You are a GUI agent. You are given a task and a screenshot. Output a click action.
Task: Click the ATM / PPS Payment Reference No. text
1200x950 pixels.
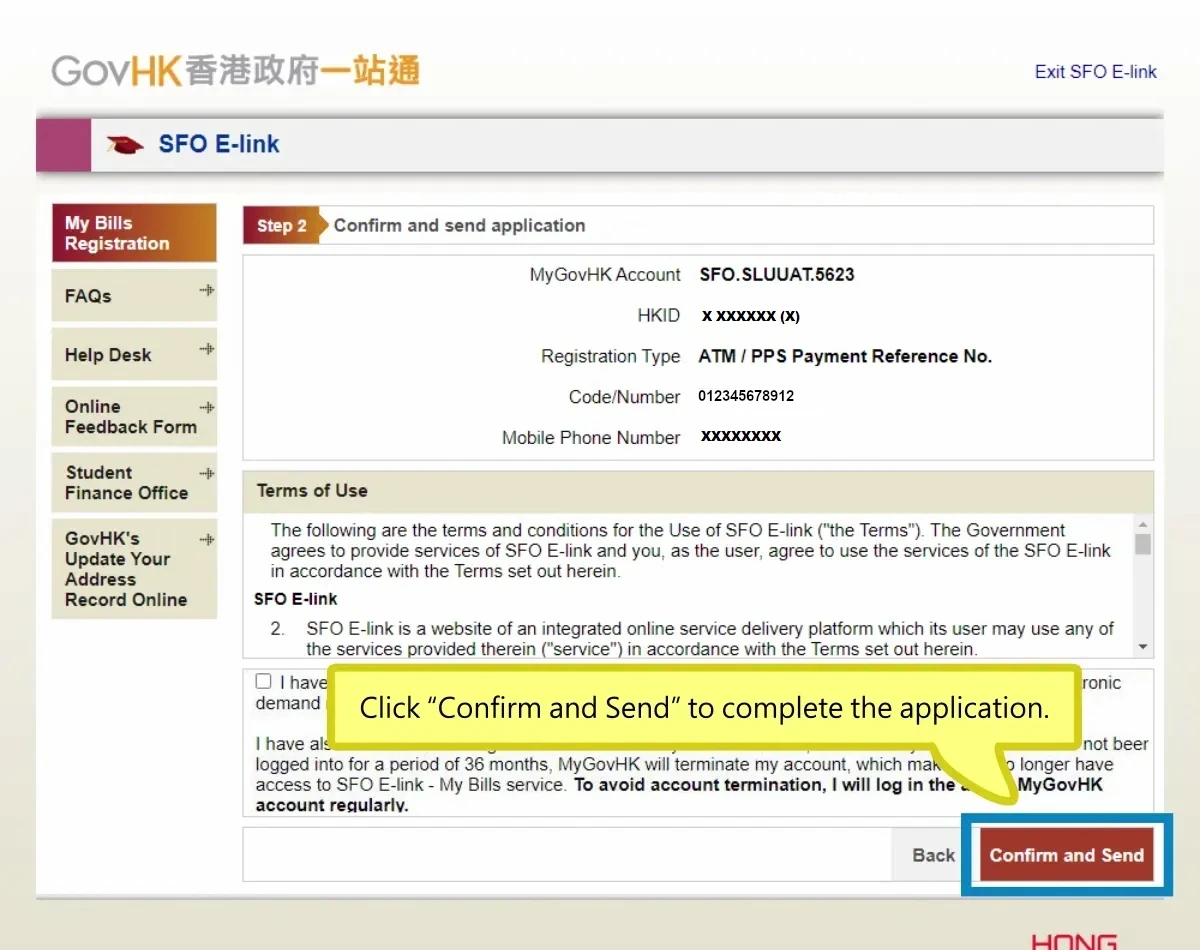845,356
